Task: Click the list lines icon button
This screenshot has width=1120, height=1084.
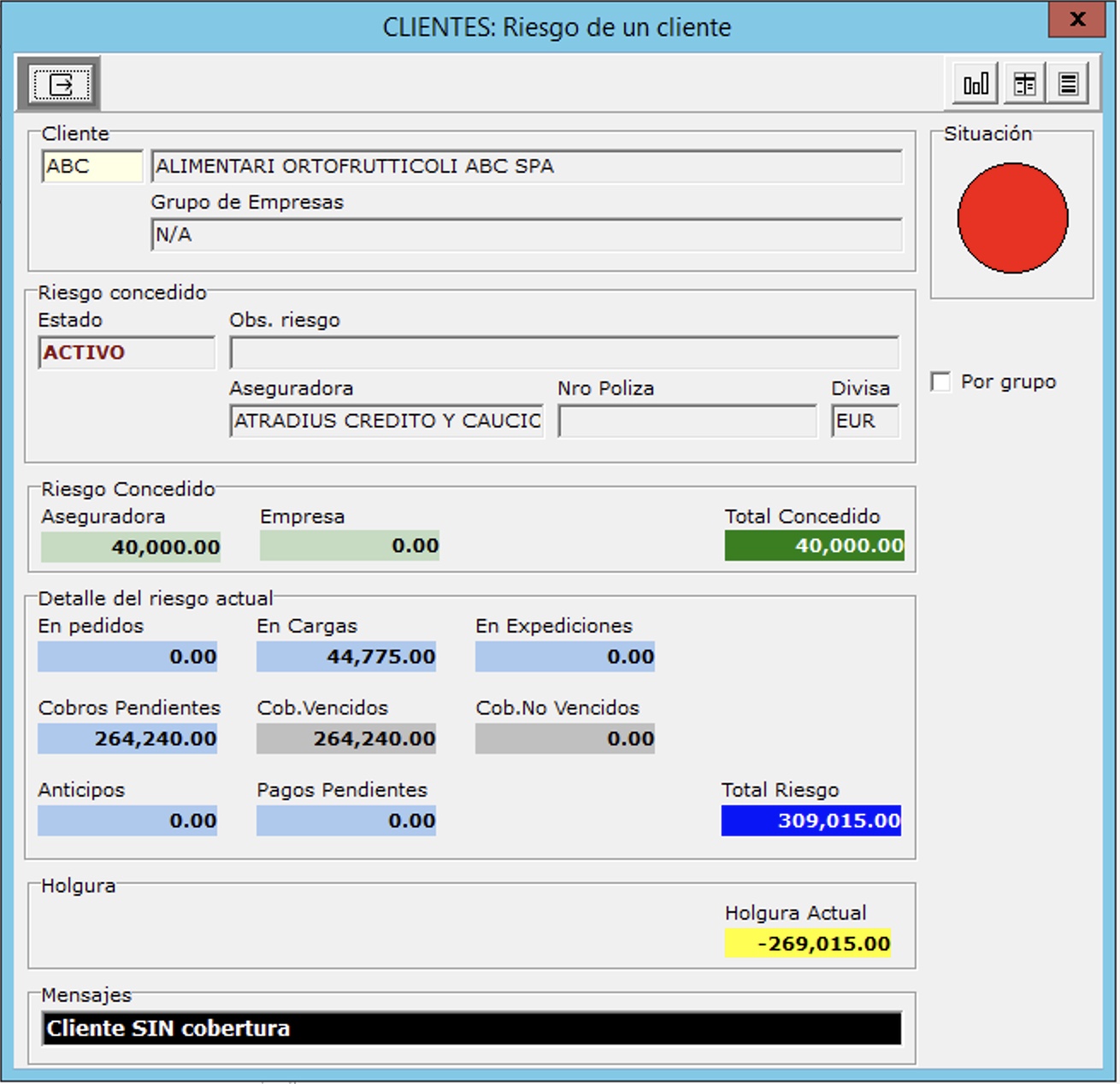Action: (x=1068, y=84)
